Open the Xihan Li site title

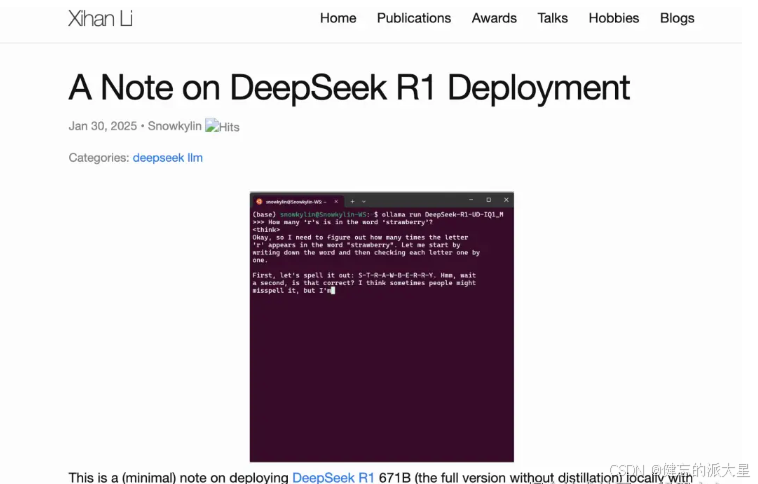click(100, 19)
